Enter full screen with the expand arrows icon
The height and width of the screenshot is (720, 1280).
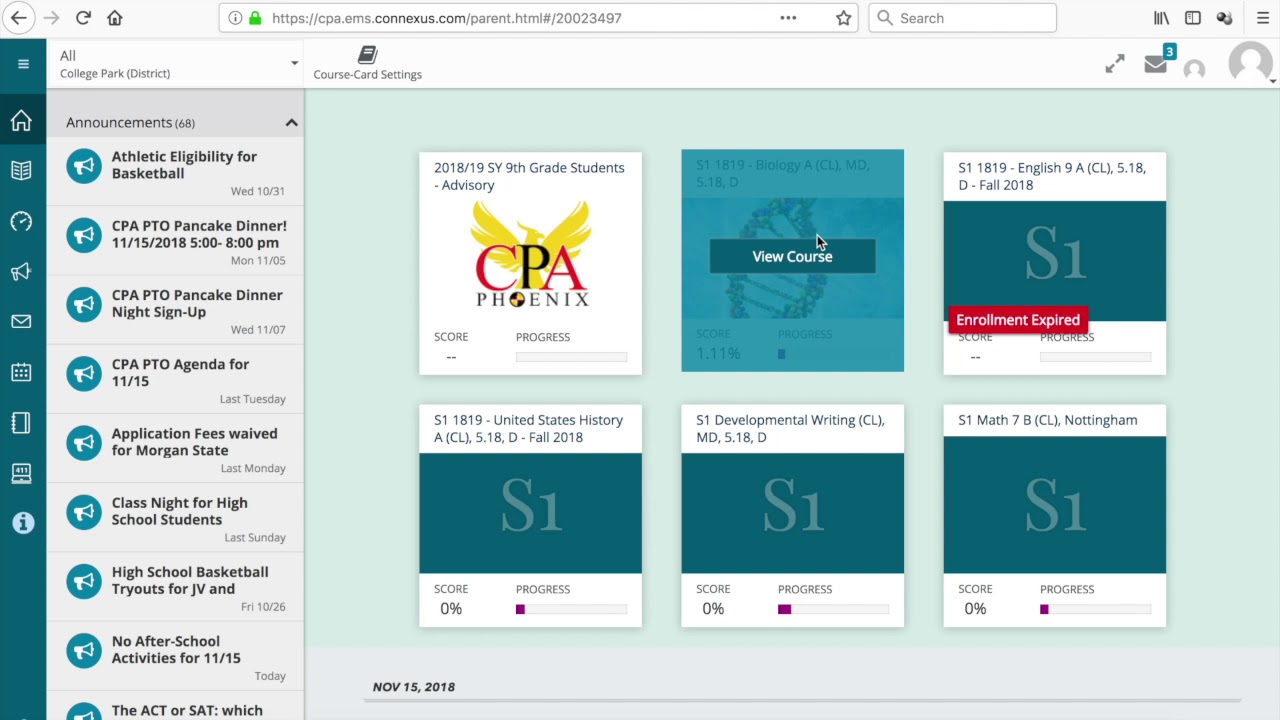(x=1115, y=64)
